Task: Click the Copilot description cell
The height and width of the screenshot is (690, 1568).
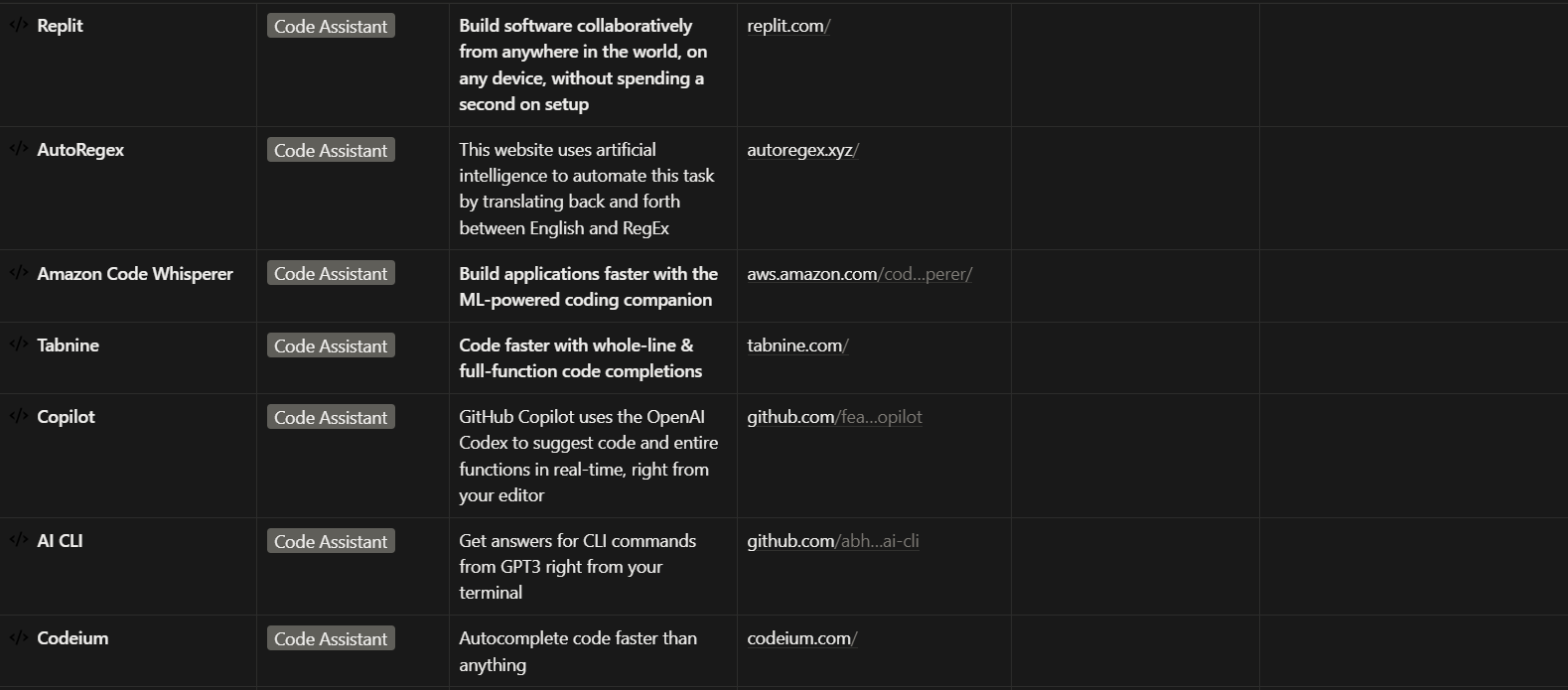Action: click(x=589, y=456)
